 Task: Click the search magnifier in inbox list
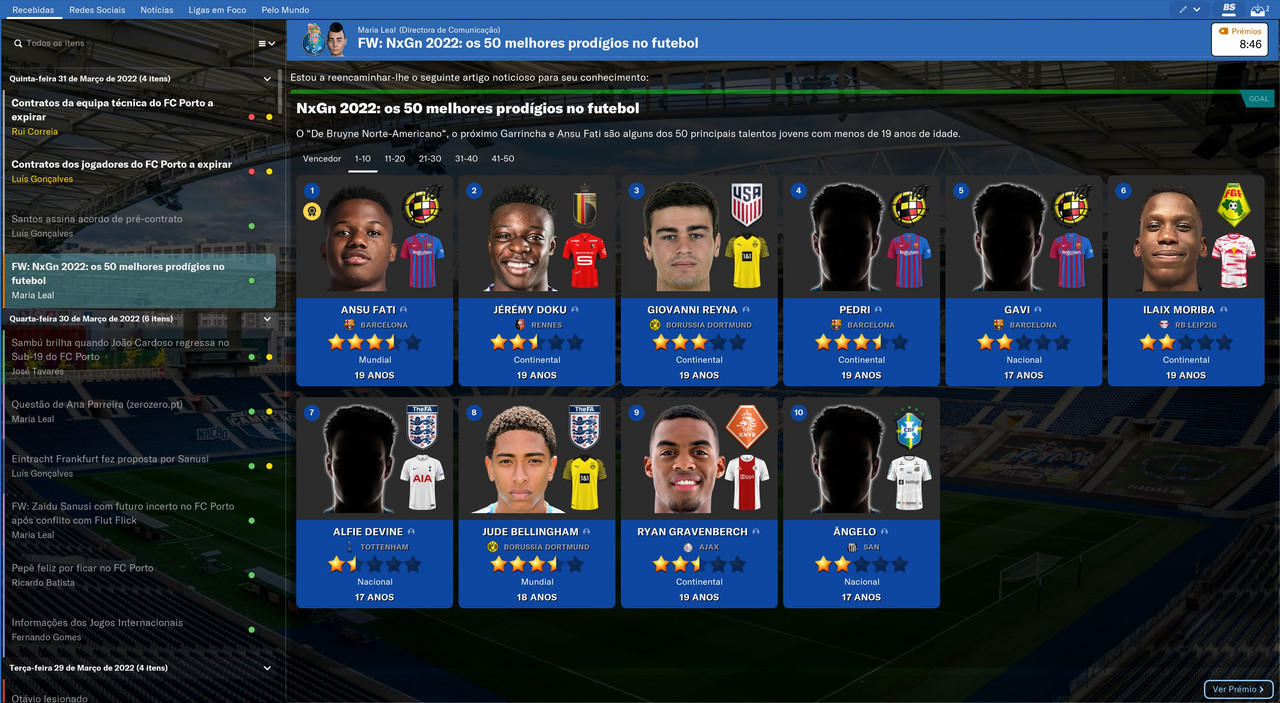(17, 44)
